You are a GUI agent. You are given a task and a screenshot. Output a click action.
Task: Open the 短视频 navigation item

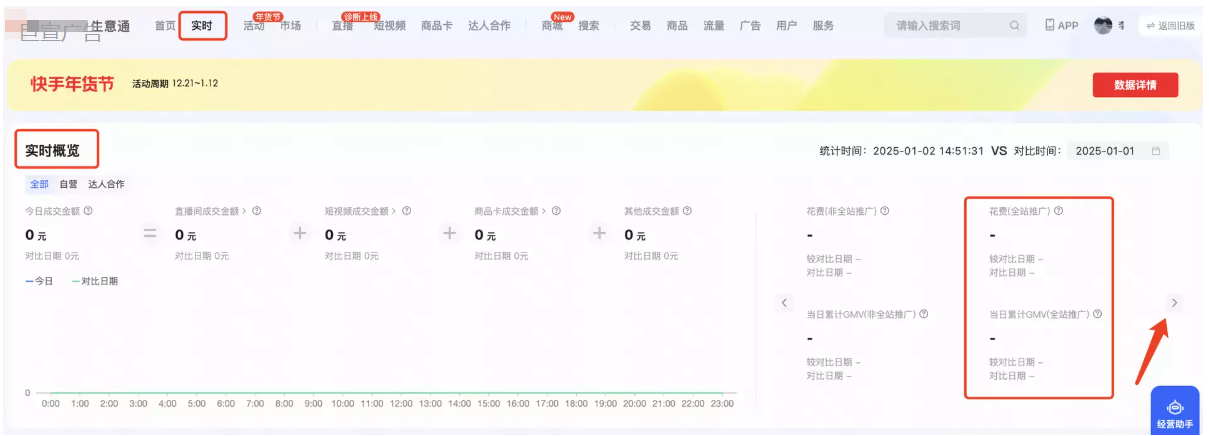390,26
